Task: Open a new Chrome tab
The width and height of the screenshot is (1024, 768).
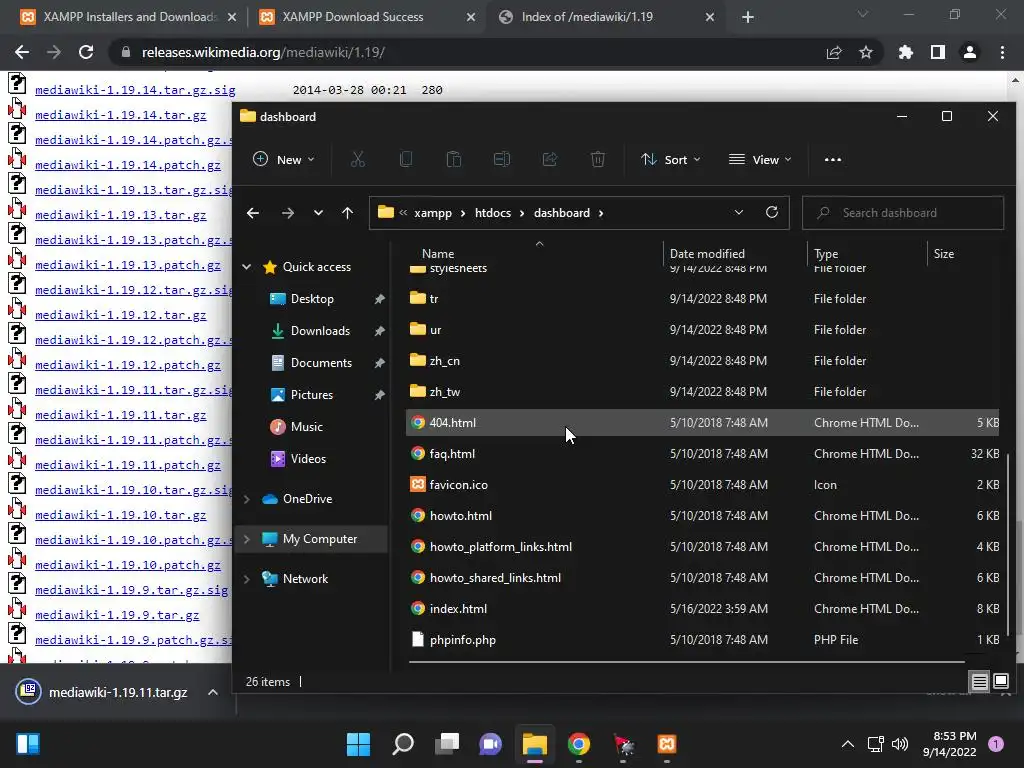Action: [748, 17]
